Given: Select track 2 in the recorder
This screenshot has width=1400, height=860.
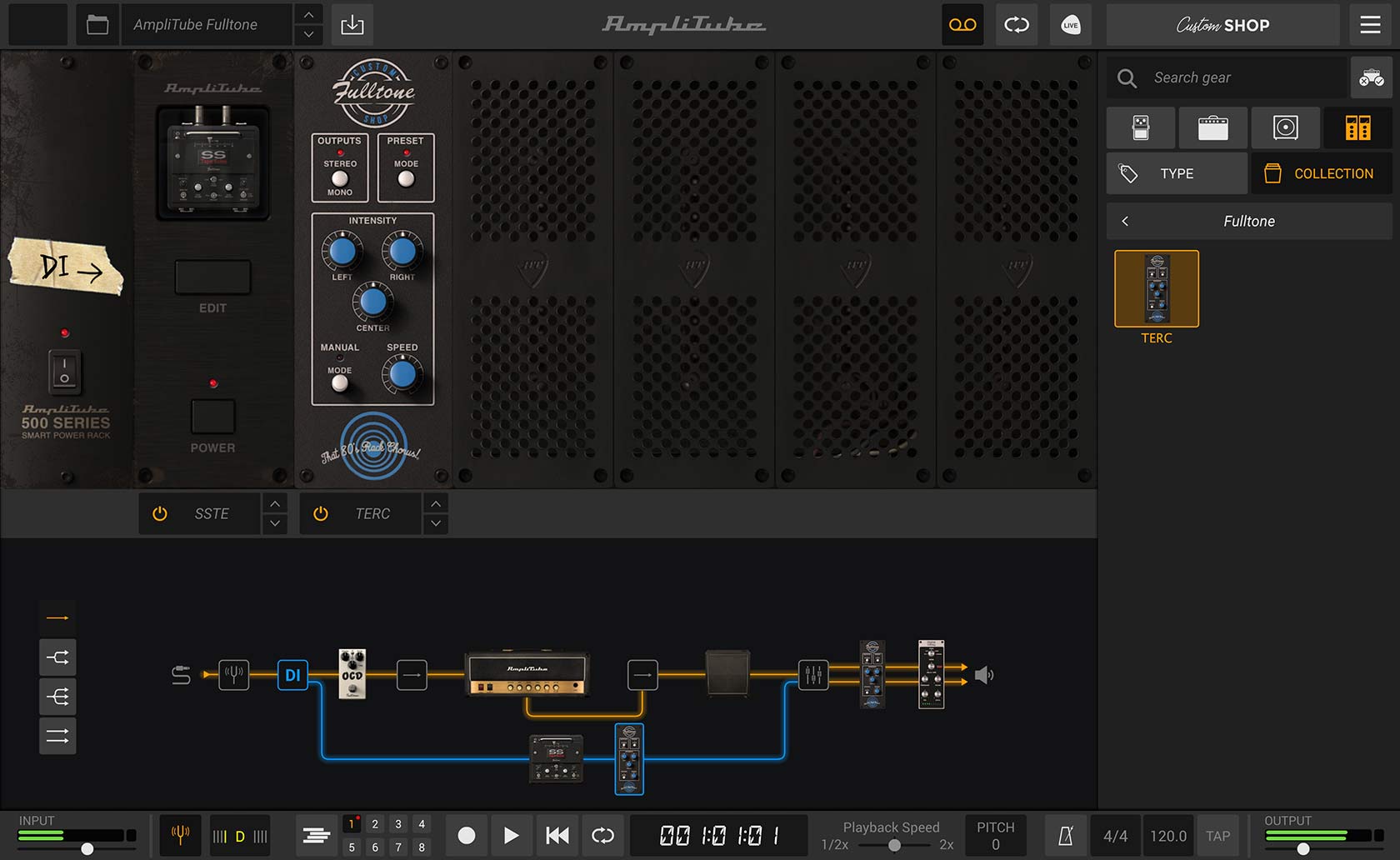Looking at the screenshot, I should (x=375, y=824).
